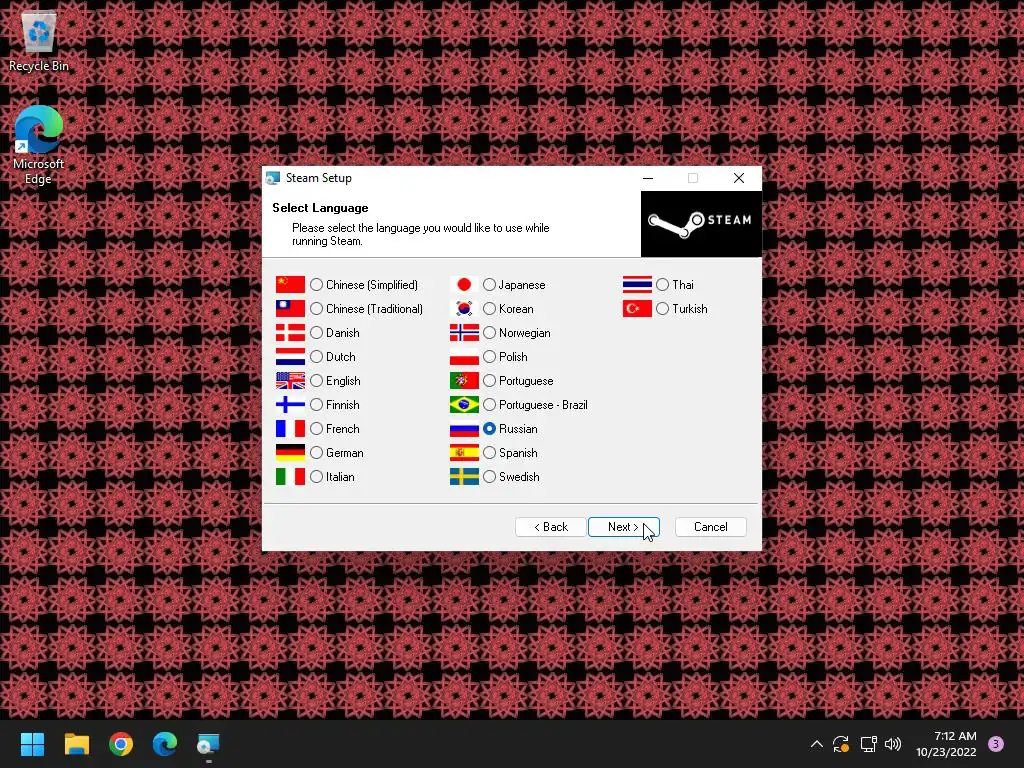Click the Thailand flag icon
This screenshot has width=1024, height=768.
click(x=637, y=285)
